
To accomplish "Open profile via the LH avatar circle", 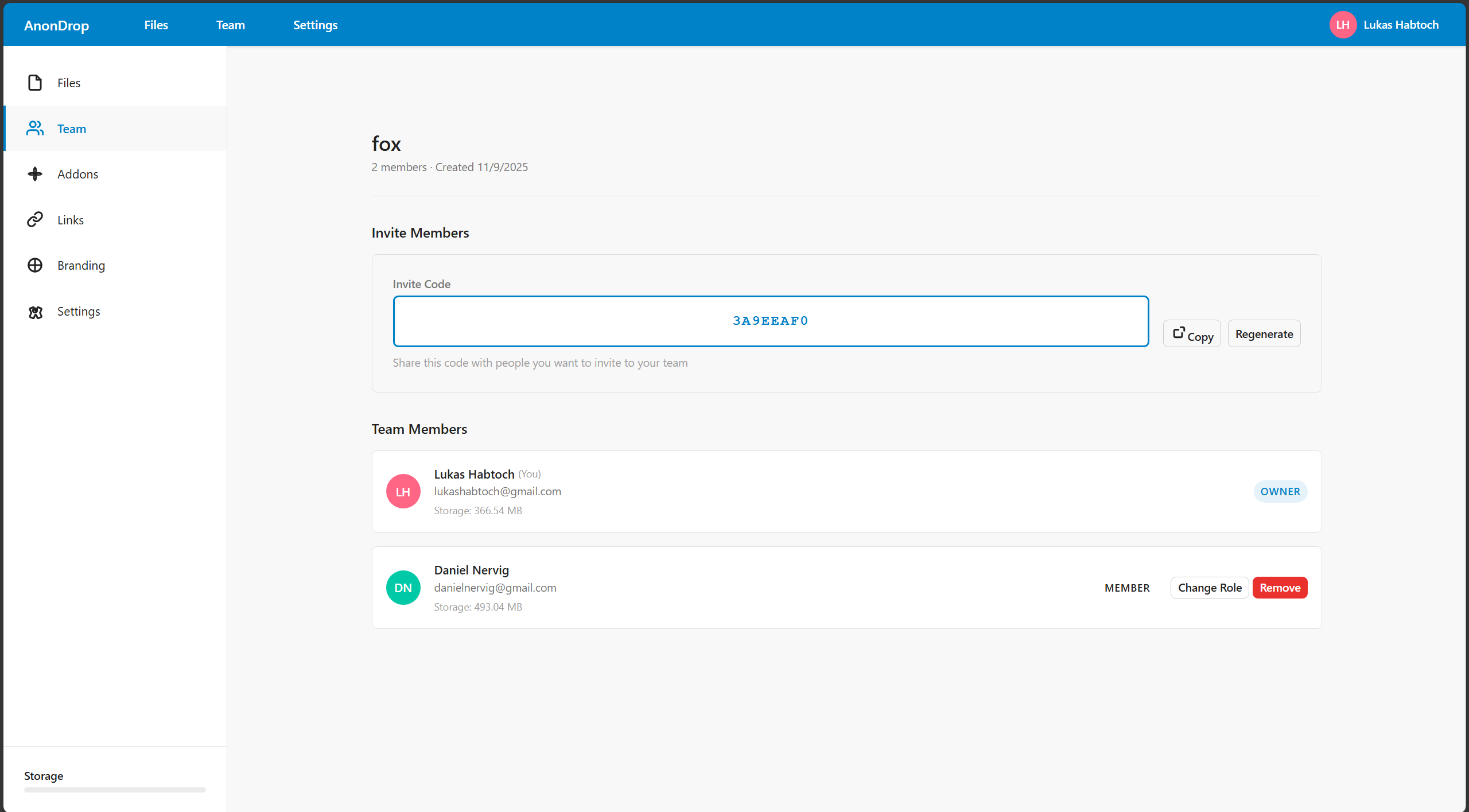I will (1343, 24).
